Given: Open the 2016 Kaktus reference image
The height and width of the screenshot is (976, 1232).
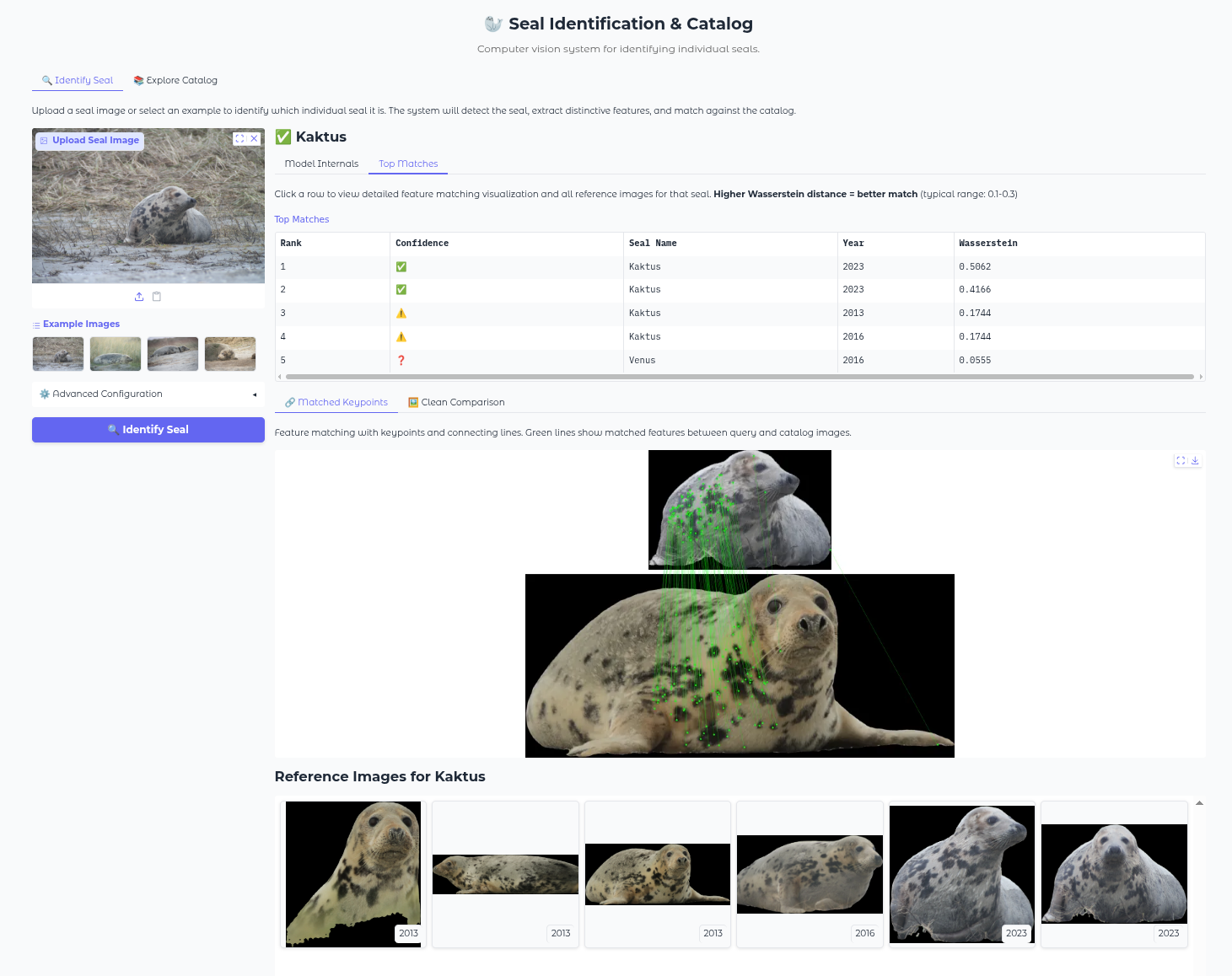Looking at the screenshot, I should [x=809, y=873].
